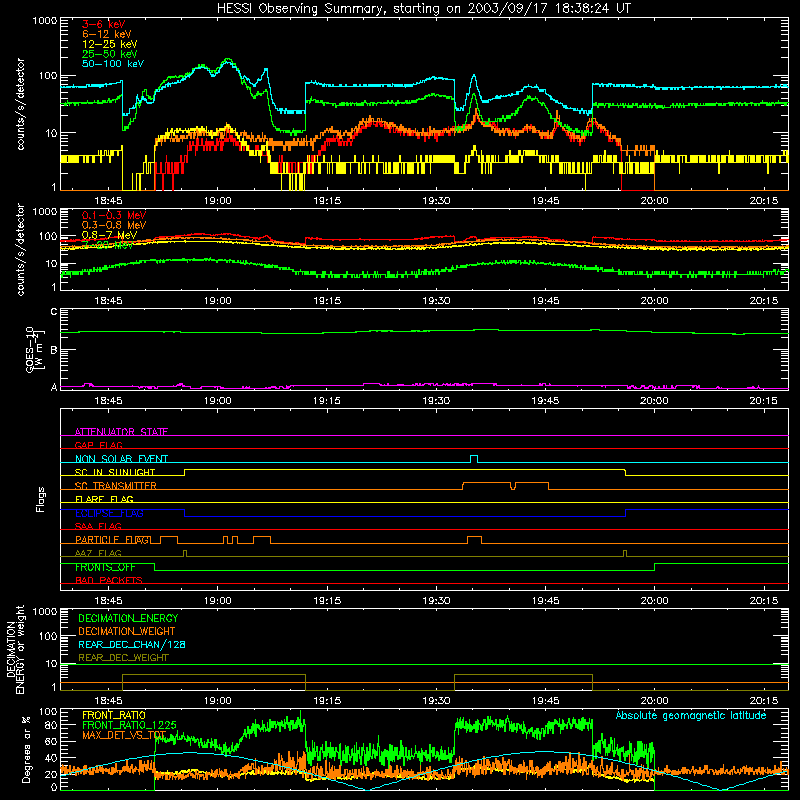This screenshot has height=800, width=800.
Task: Click the NON_SOLAR_EVENT flag label
Action: [x=121, y=459]
